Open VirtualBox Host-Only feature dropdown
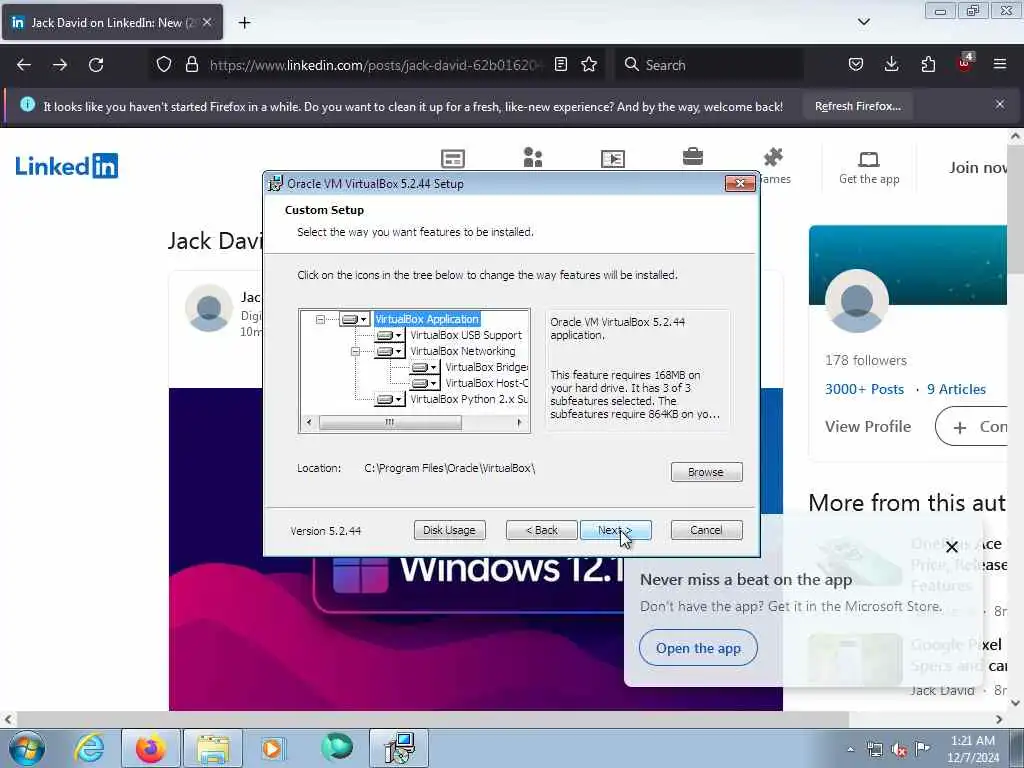 click(424, 383)
